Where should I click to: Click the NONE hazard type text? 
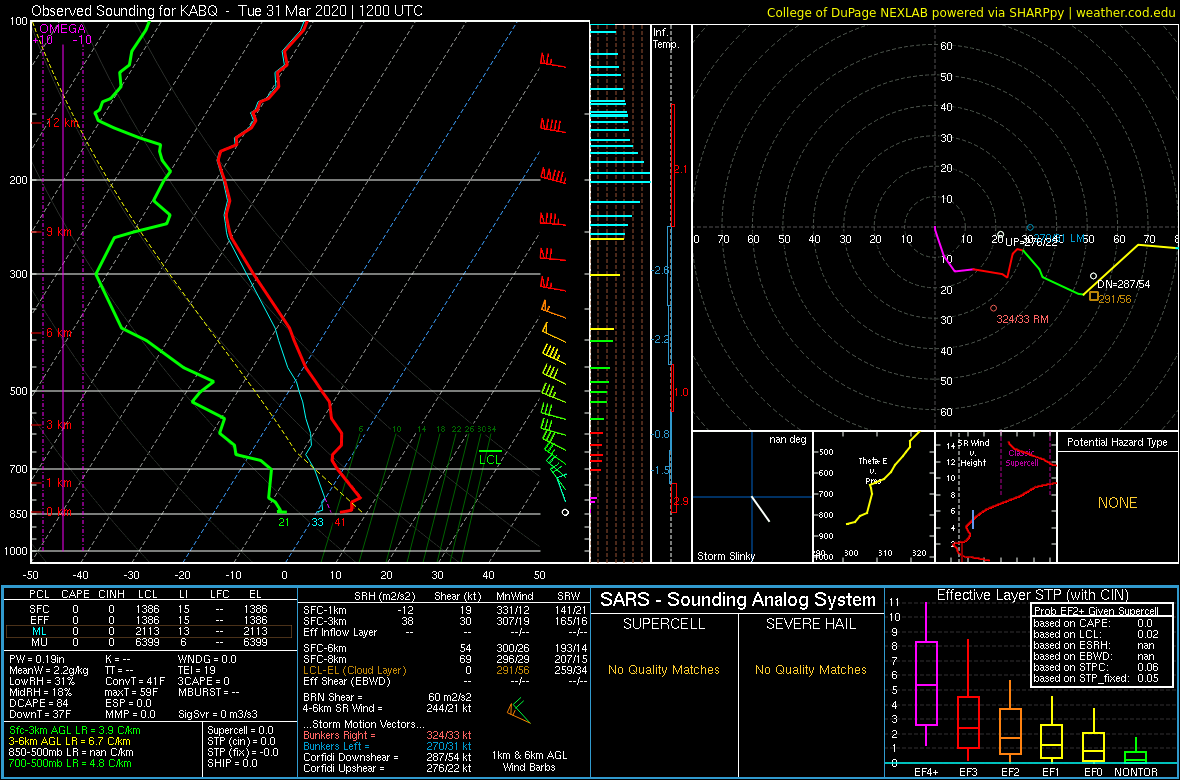click(x=1117, y=503)
